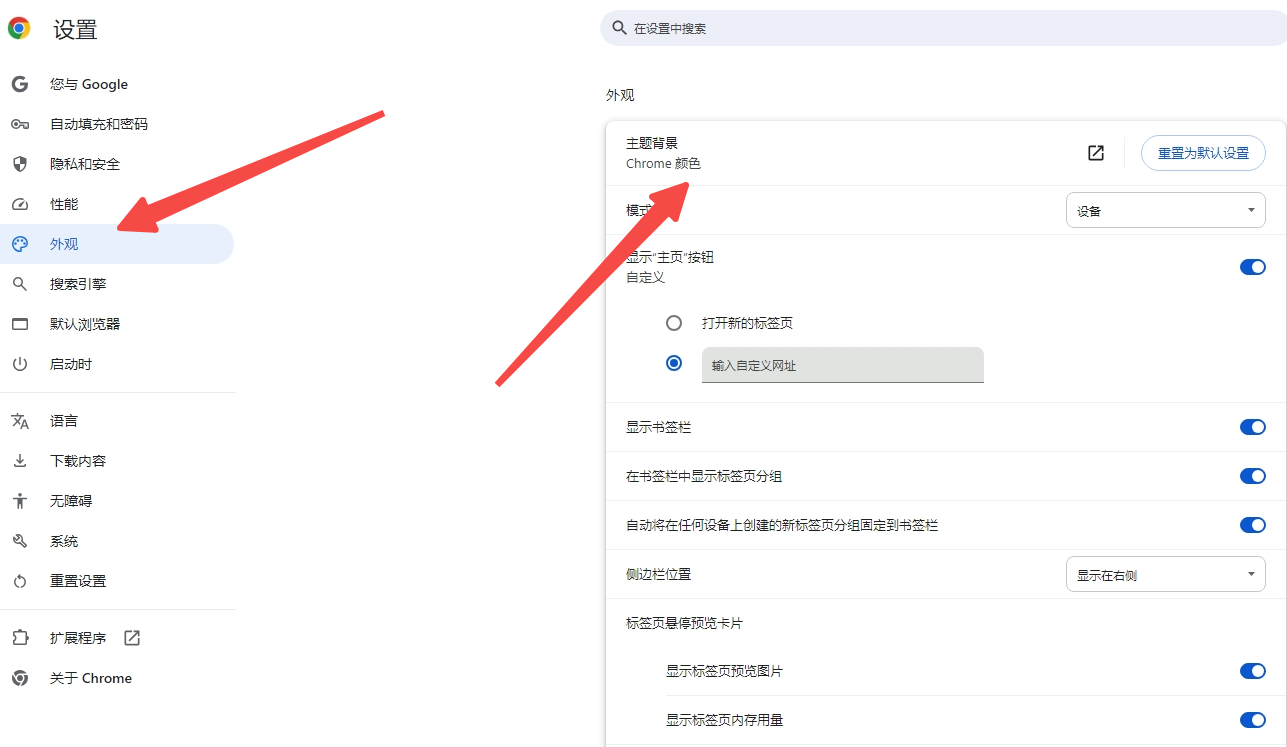Open 重置设置 section

click(117, 581)
